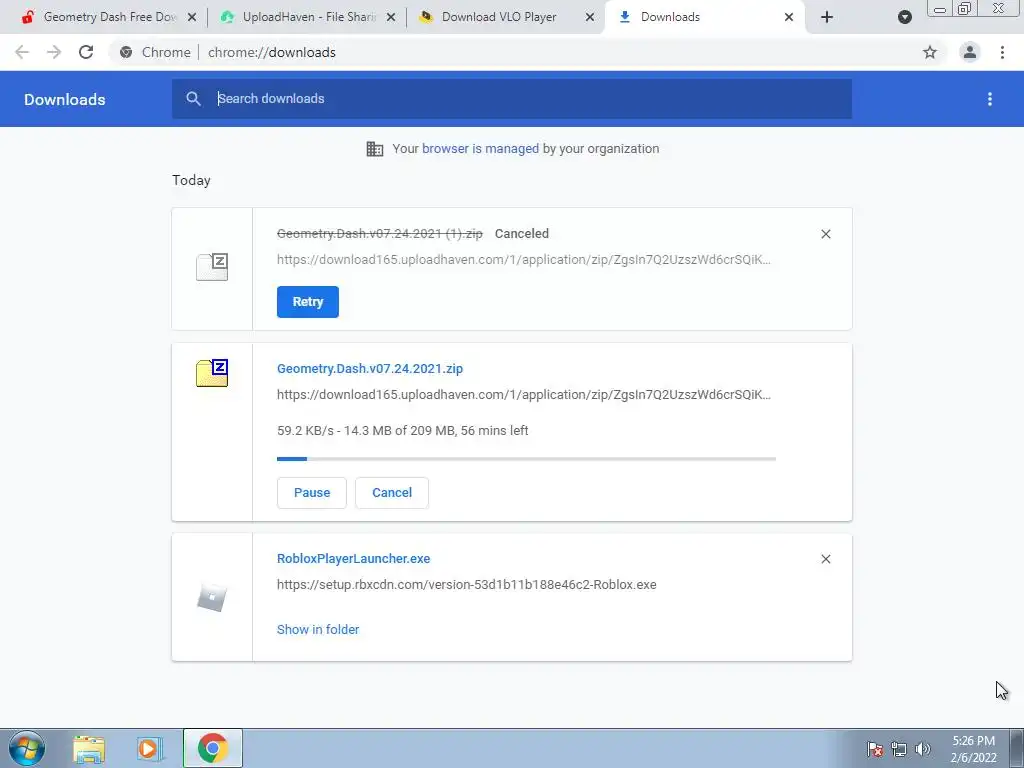Click the download progress bar
The height and width of the screenshot is (768, 1024).
coord(526,459)
